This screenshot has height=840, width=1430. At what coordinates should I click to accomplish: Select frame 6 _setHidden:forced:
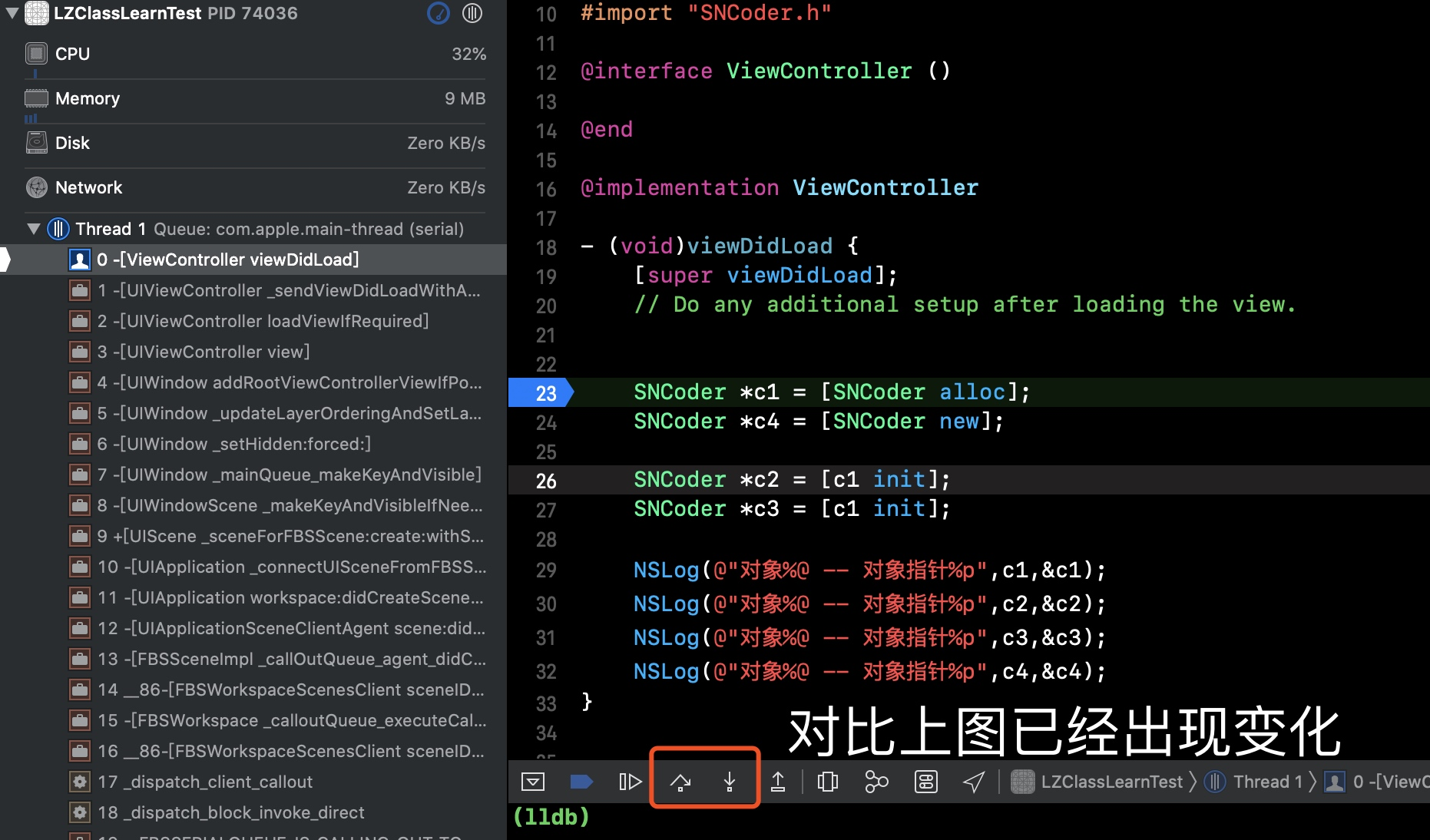pyautogui.click(x=253, y=444)
